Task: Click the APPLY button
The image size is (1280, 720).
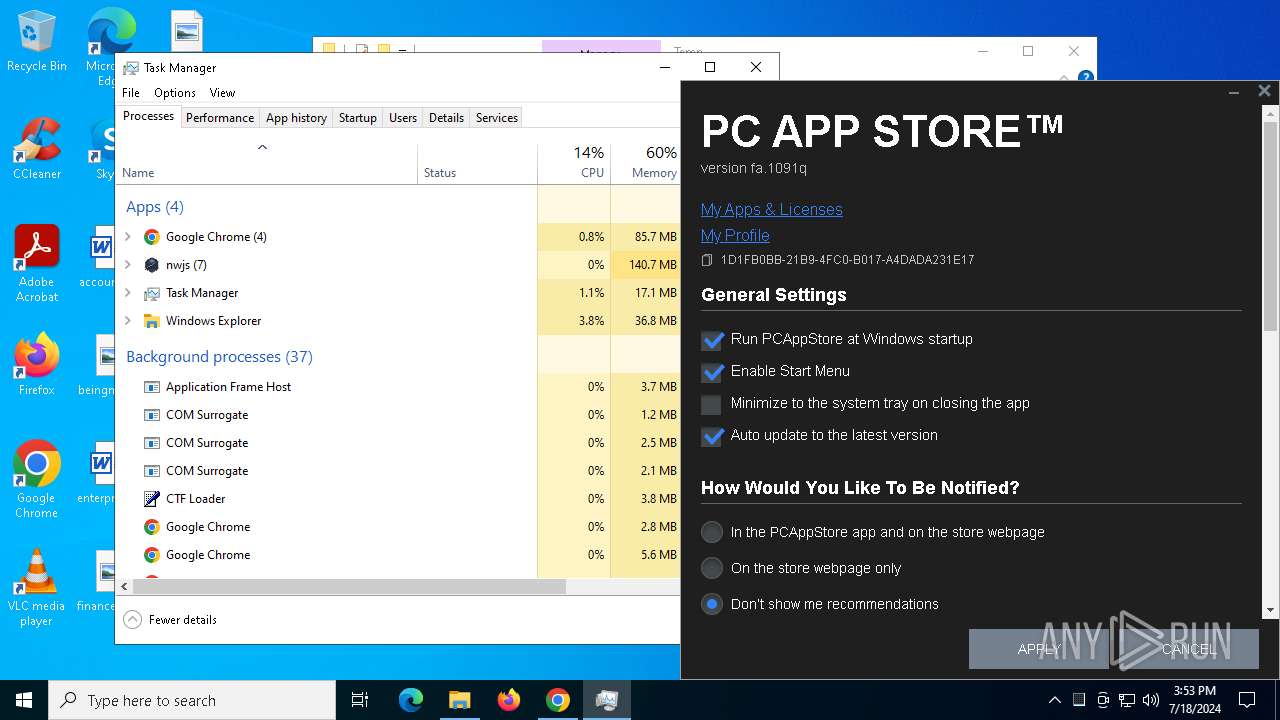Action: [x=1039, y=649]
